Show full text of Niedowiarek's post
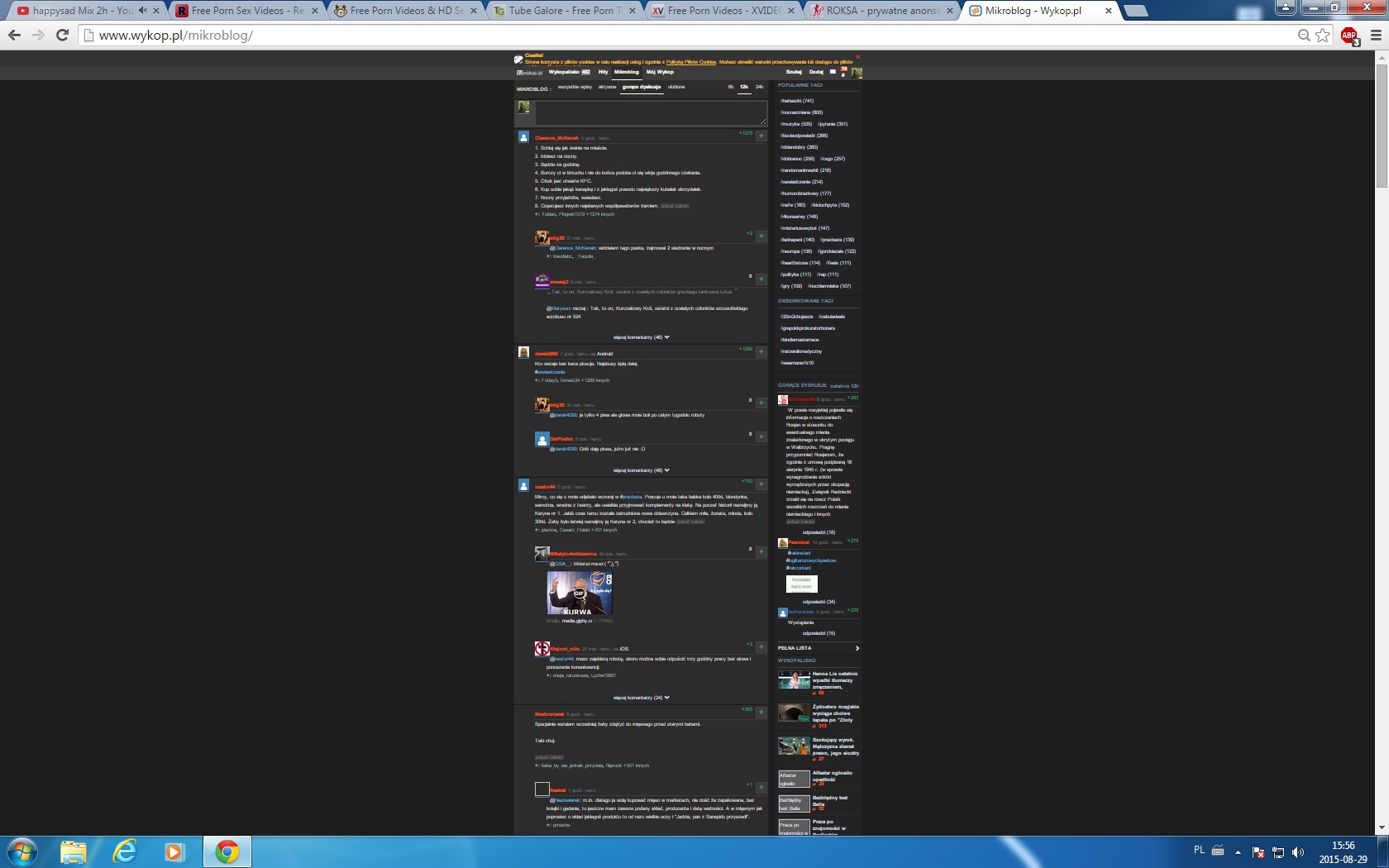 [549, 757]
